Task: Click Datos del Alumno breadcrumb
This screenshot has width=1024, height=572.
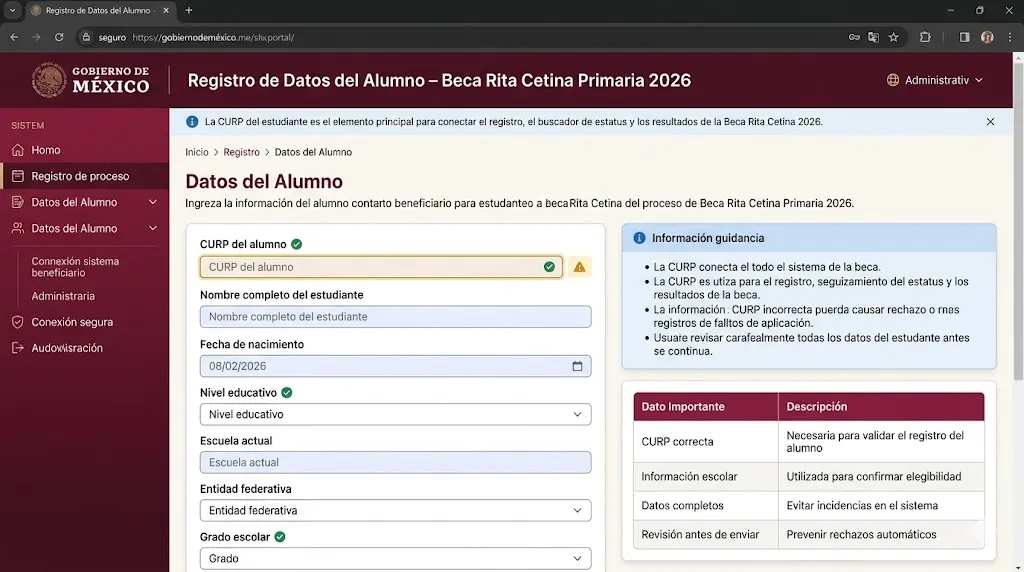Action: (x=313, y=152)
